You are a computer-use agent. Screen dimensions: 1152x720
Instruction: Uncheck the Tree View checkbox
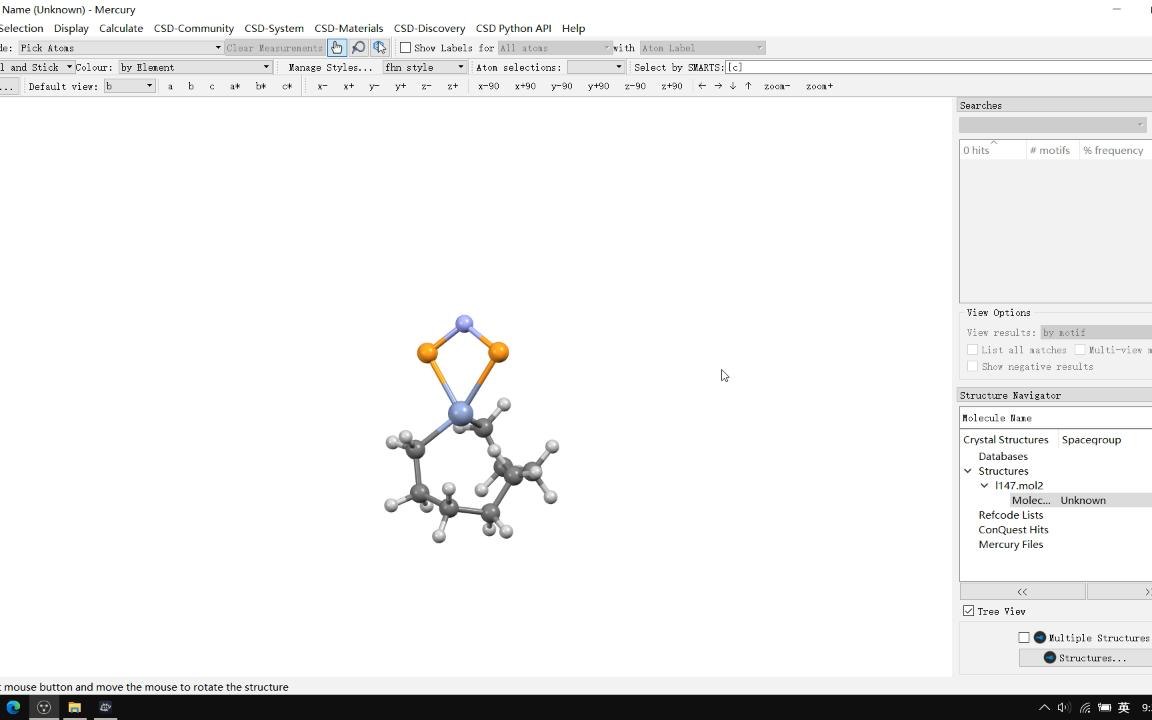click(x=969, y=611)
